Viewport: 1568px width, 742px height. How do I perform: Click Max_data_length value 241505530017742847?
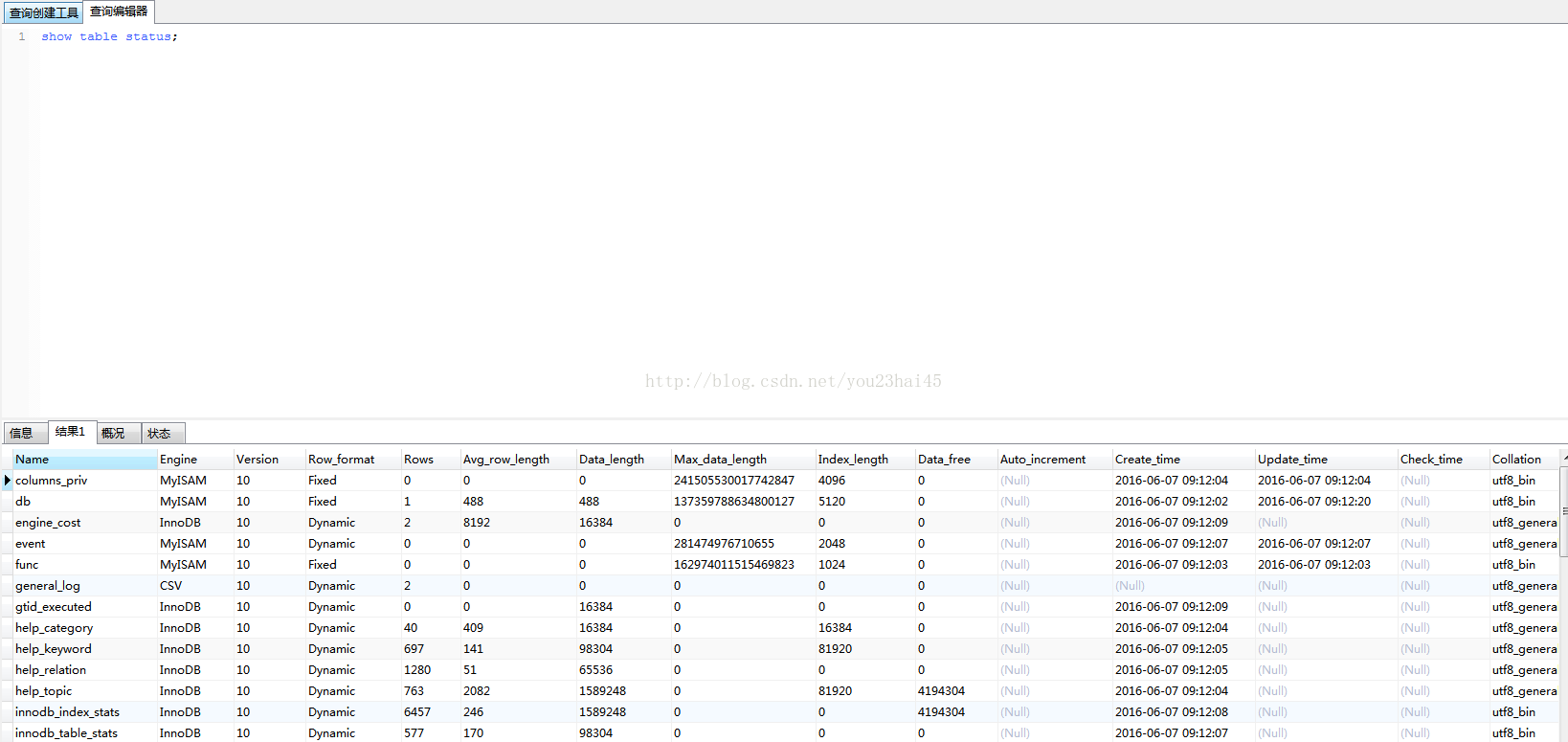[x=743, y=481]
